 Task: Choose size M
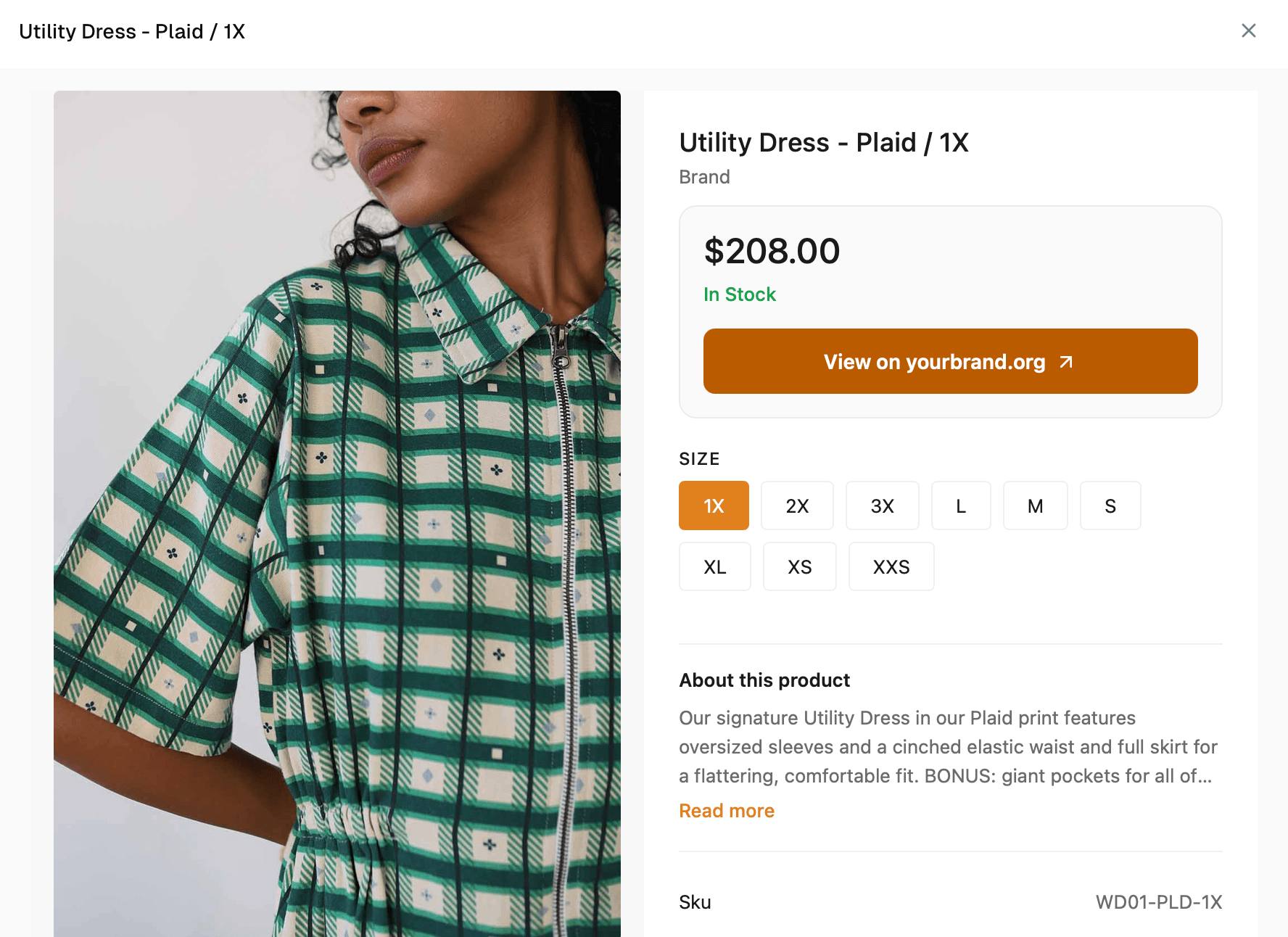tap(1035, 506)
